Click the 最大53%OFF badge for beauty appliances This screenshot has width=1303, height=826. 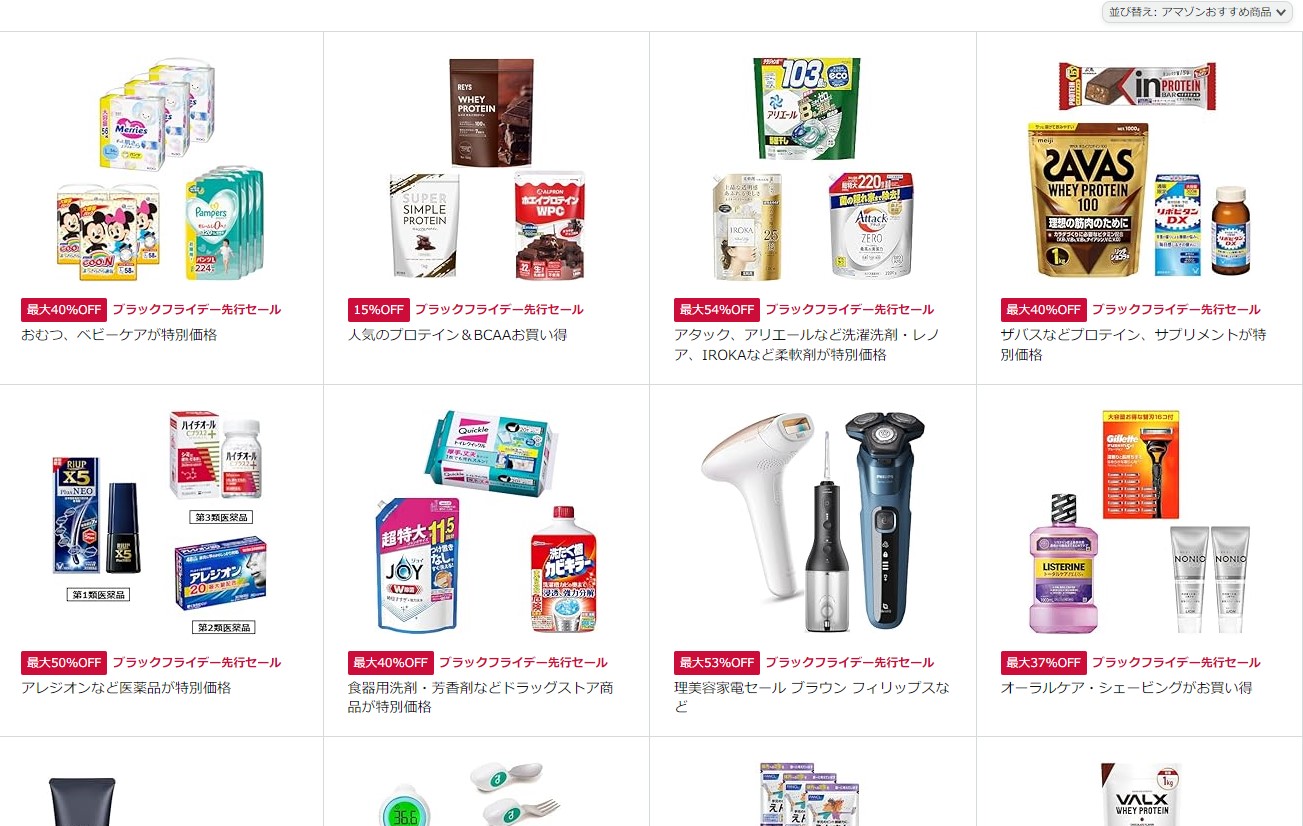(717, 663)
